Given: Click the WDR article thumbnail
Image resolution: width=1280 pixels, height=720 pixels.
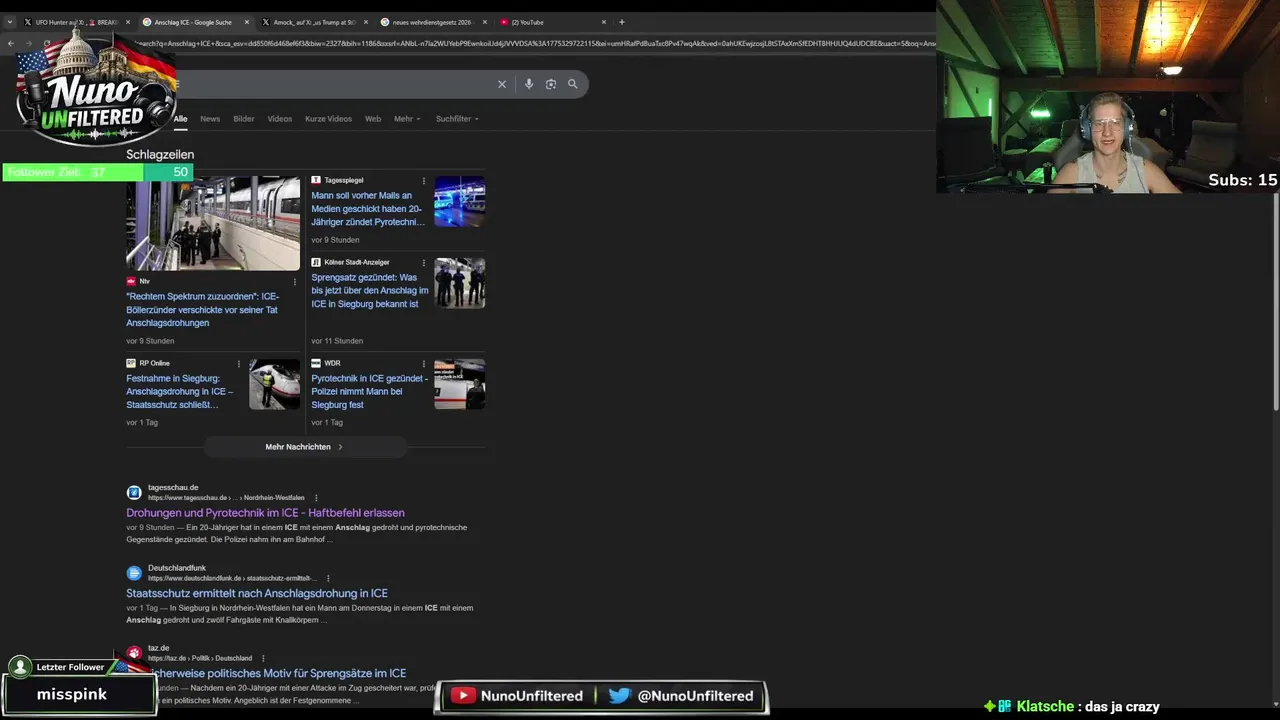Looking at the screenshot, I should point(460,384).
